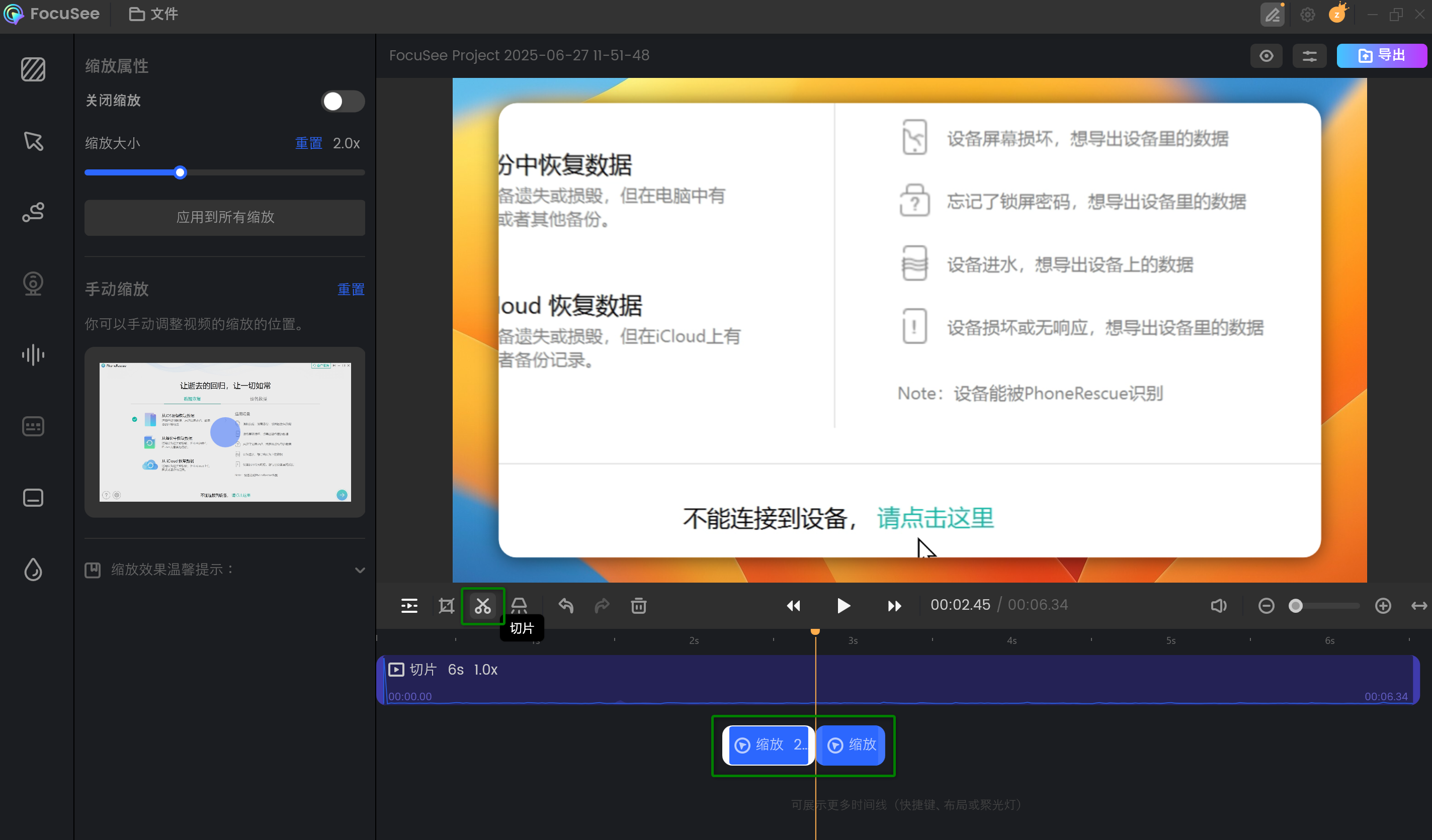The image size is (1432, 840).
Task: Open the watermark droplet sidebar icon
Action: click(33, 569)
